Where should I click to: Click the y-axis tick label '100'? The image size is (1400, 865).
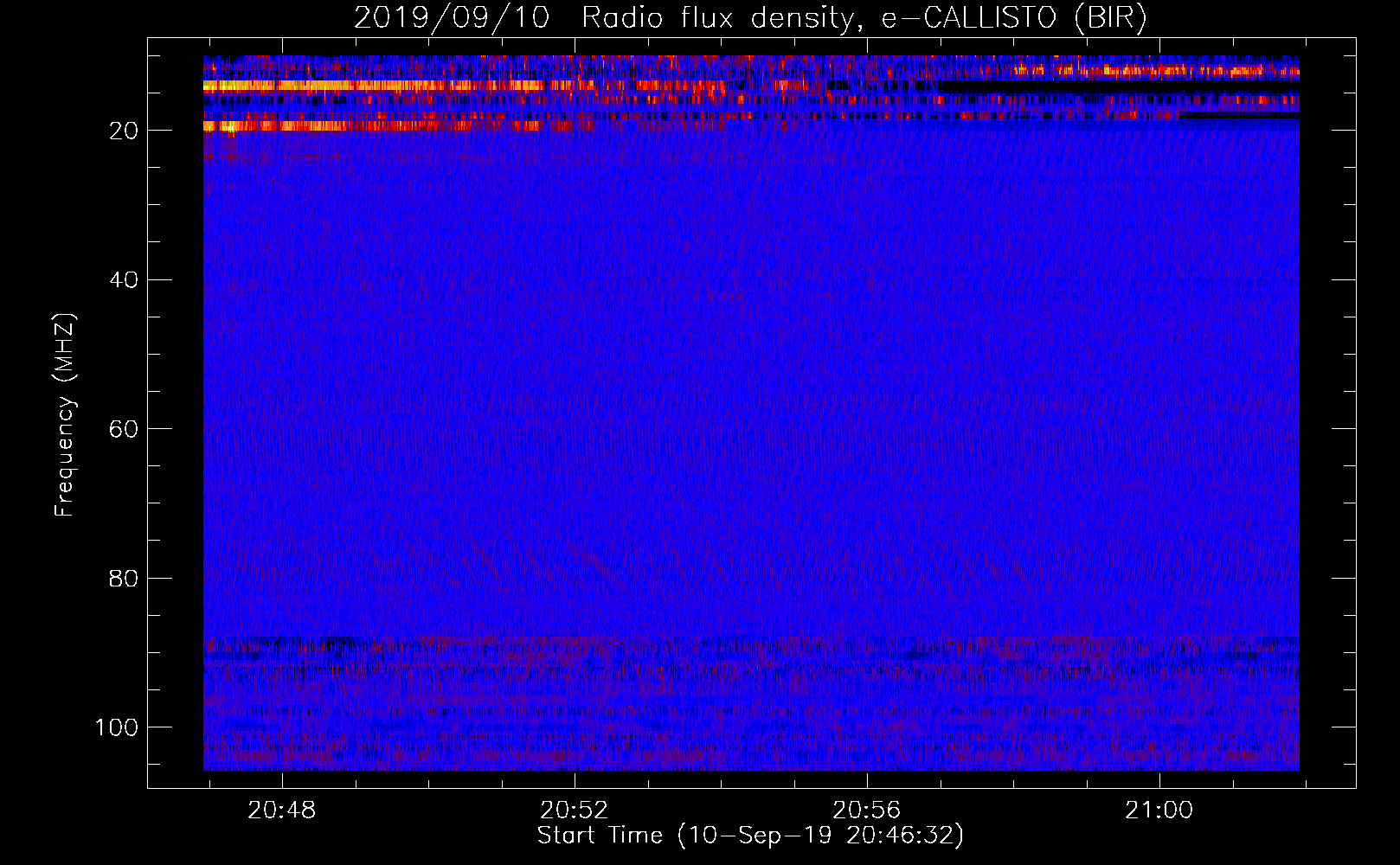click(x=117, y=727)
